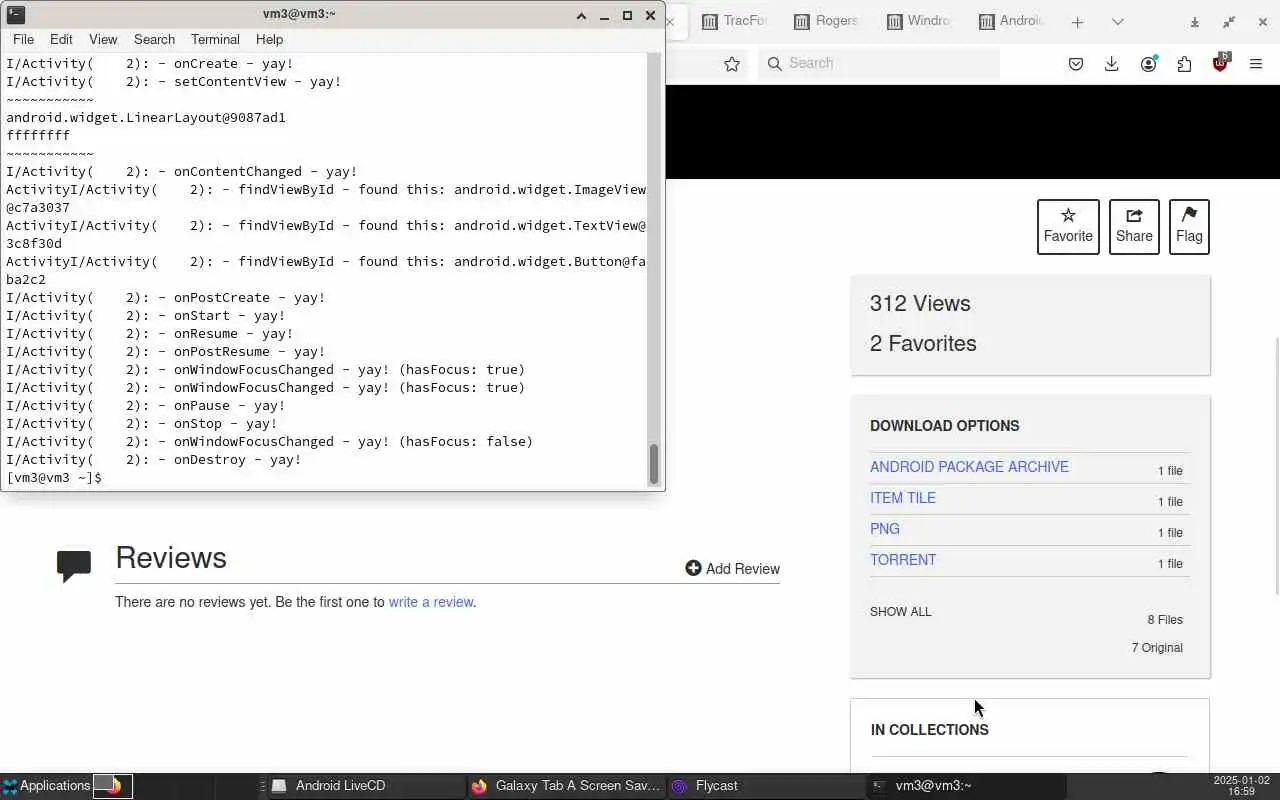Open the TORRENT download link

point(903,560)
